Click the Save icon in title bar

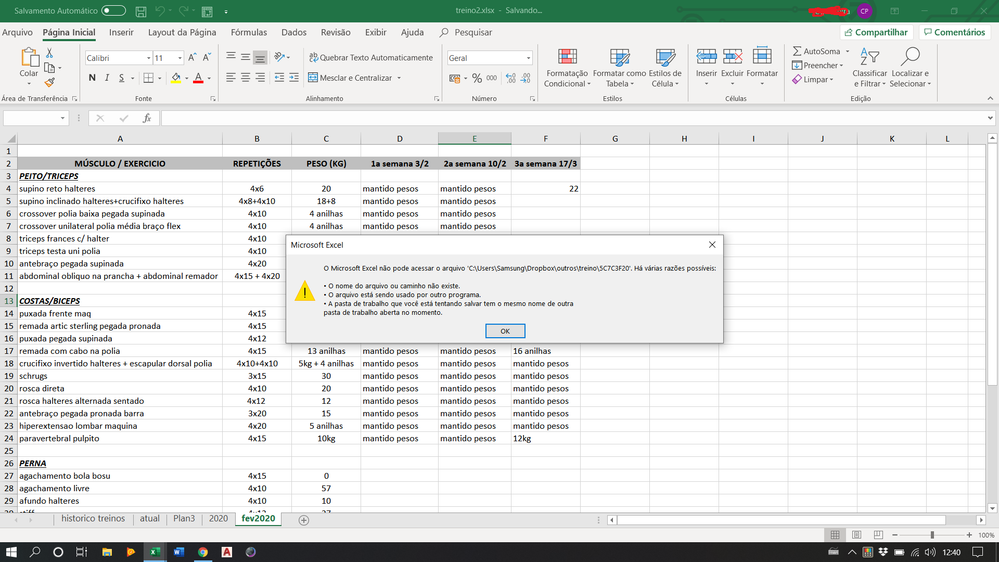coord(141,11)
